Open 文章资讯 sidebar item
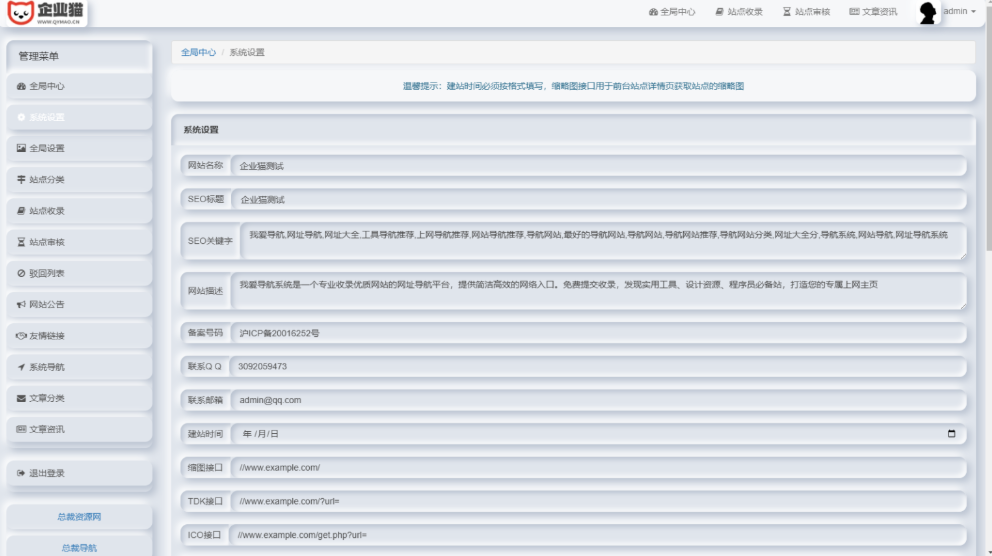This screenshot has height=556, width=992. (x=80, y=429)
